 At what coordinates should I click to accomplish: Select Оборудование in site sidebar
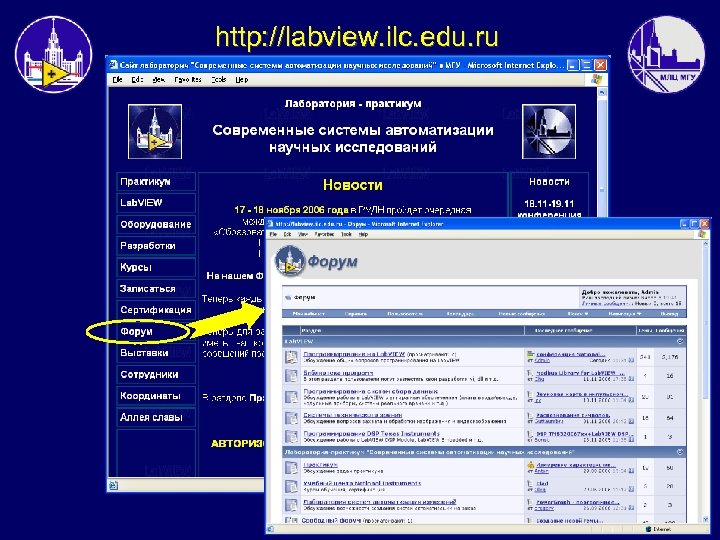(156, 224)
